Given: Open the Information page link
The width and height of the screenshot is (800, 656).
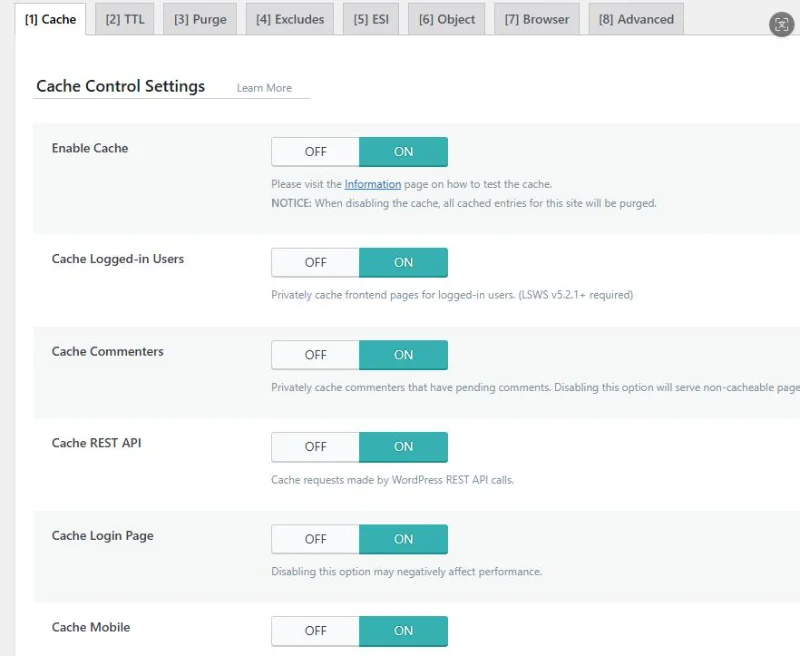Looking at the screenshot, I should pos(373,184).
